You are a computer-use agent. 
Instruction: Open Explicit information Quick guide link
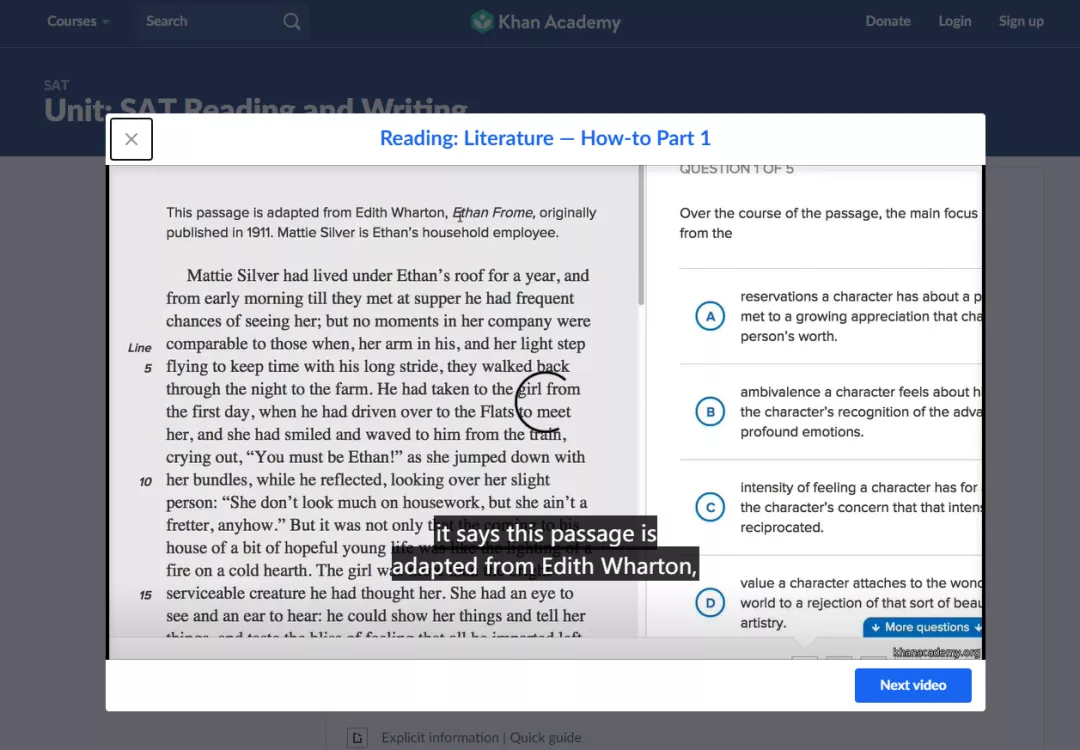(x=481, y=738)
